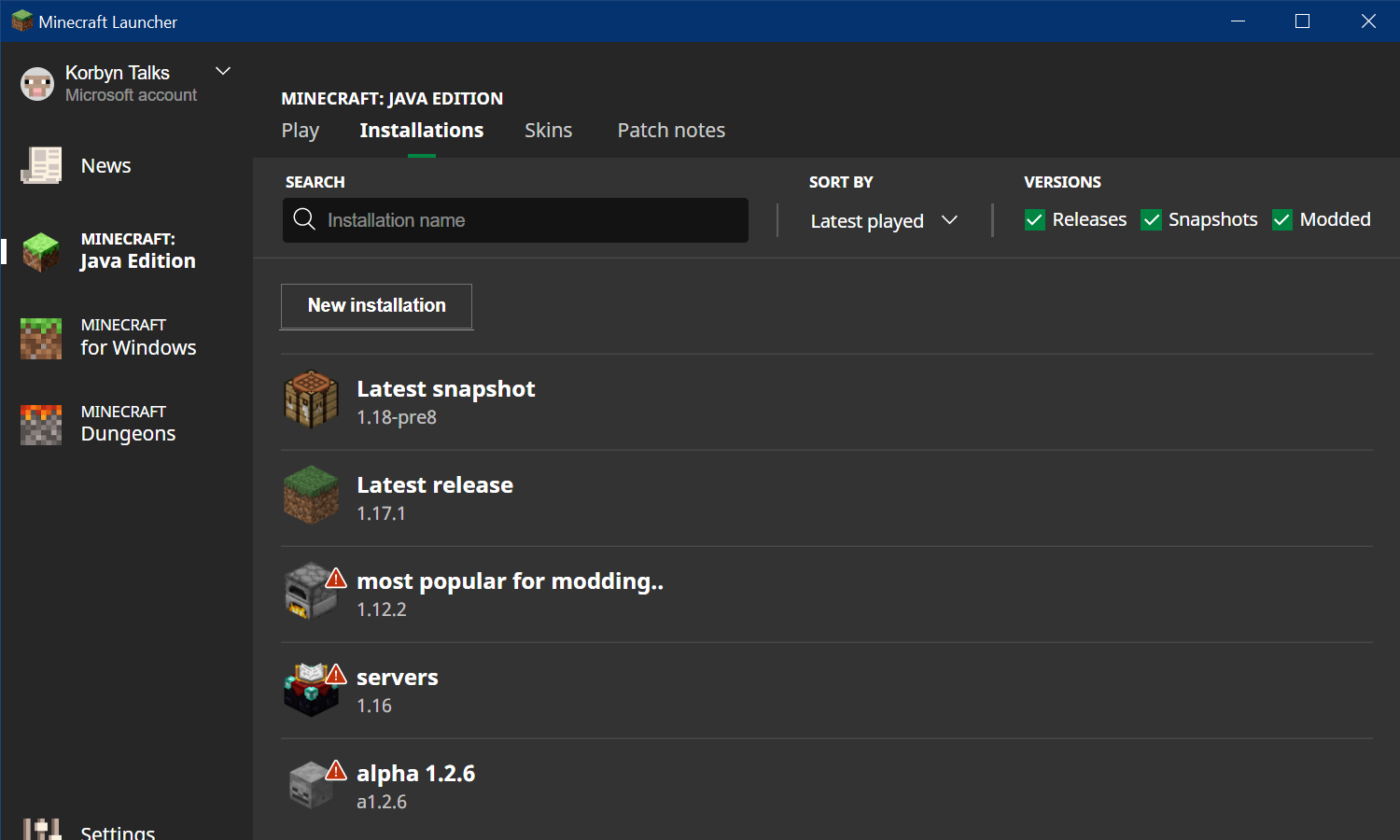The image size is (1400, 840).
Task: Click the enchanting table icon for servers
Action: (311, 690)
